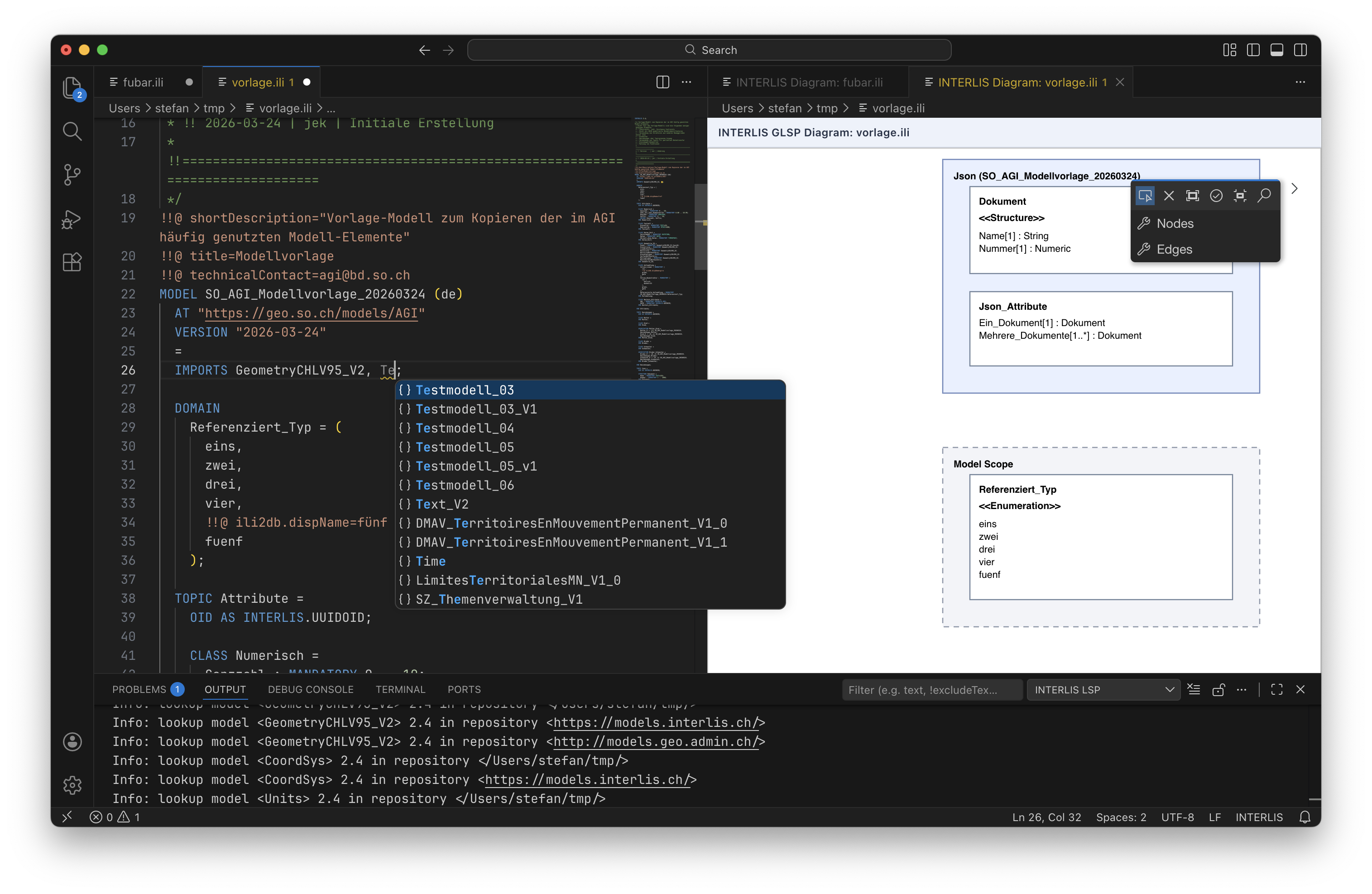Select the Time completion suggestion
Image resolution: width=1372 pixels, height=894 pixels.
(590, 562)
